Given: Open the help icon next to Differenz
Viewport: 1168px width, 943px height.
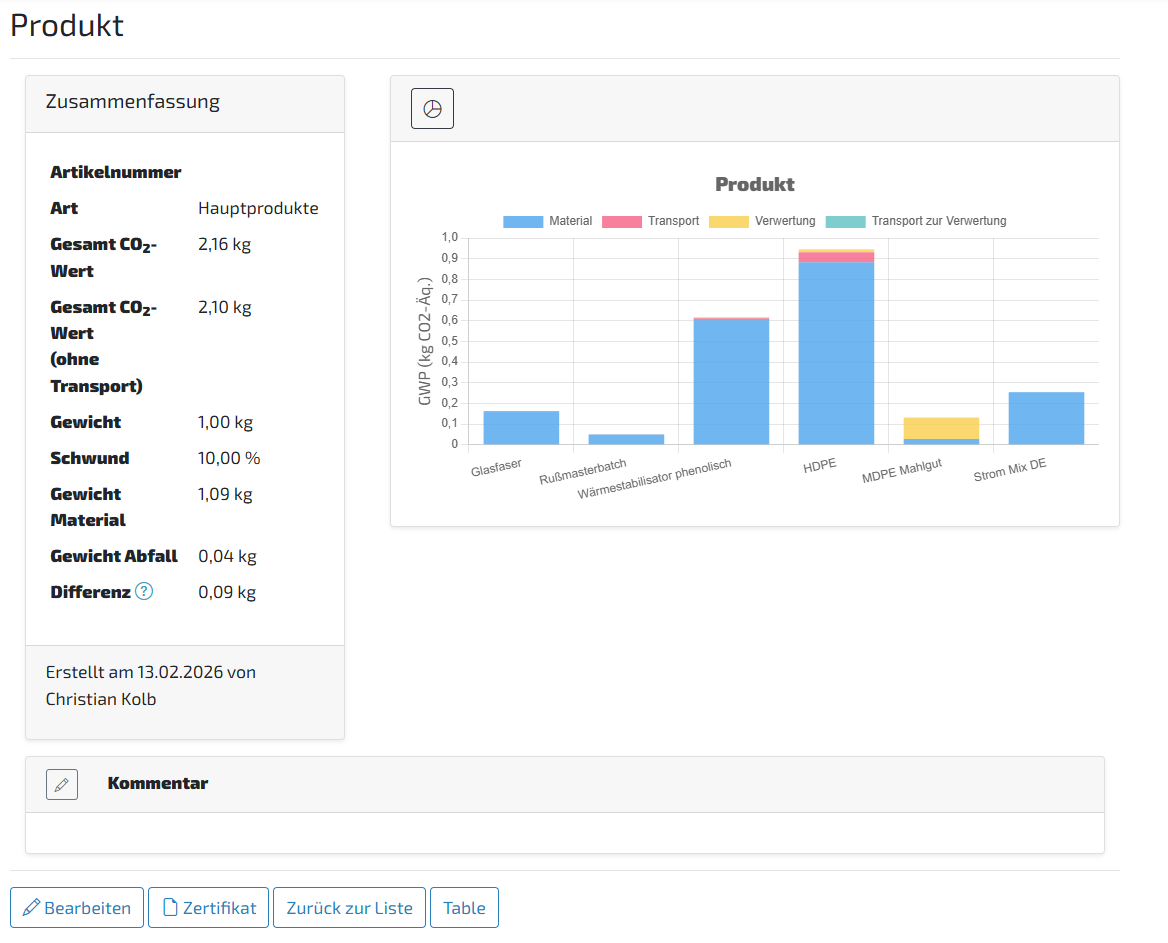Looking at the screenshot, I should pos(144,592).
